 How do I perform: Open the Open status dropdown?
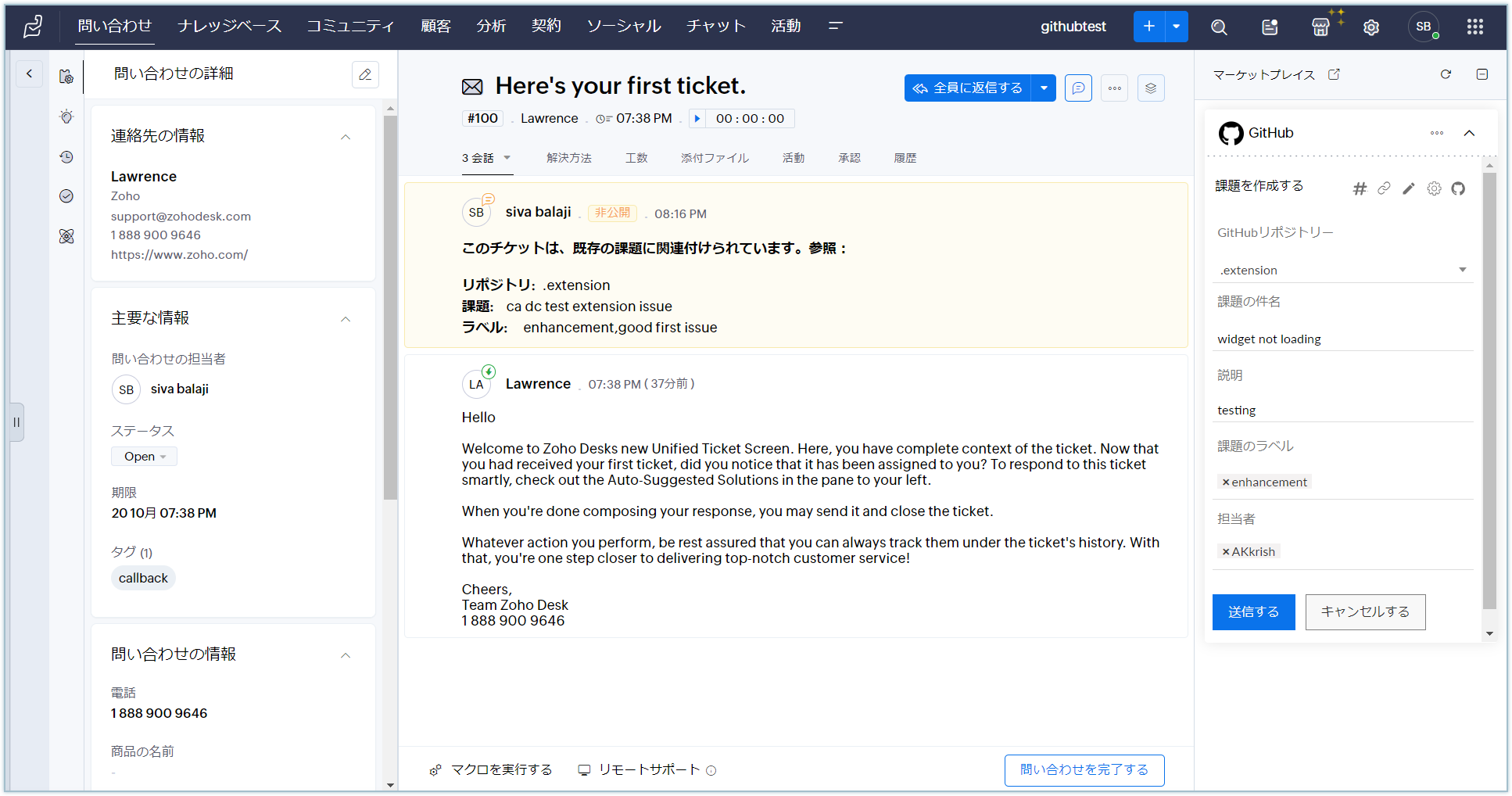(x=144, y=457)
